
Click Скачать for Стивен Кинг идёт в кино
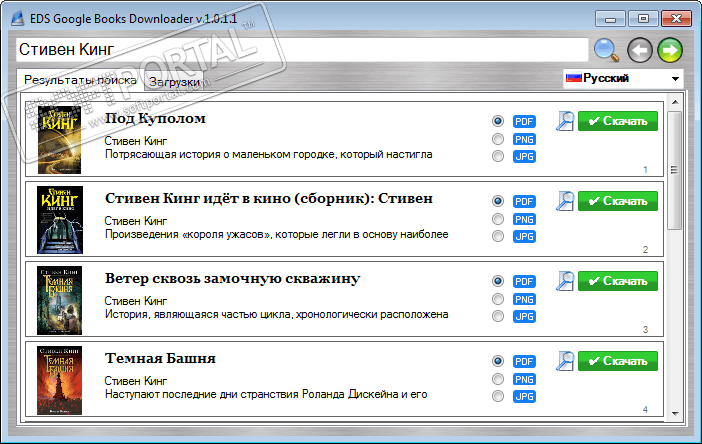pos(618,201)
